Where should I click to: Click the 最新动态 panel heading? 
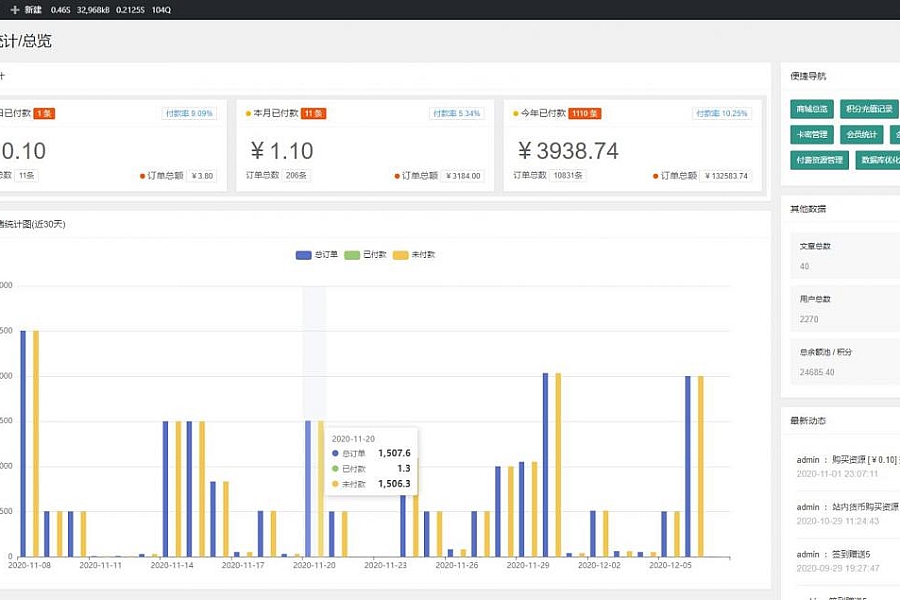(x=808, y=421)
